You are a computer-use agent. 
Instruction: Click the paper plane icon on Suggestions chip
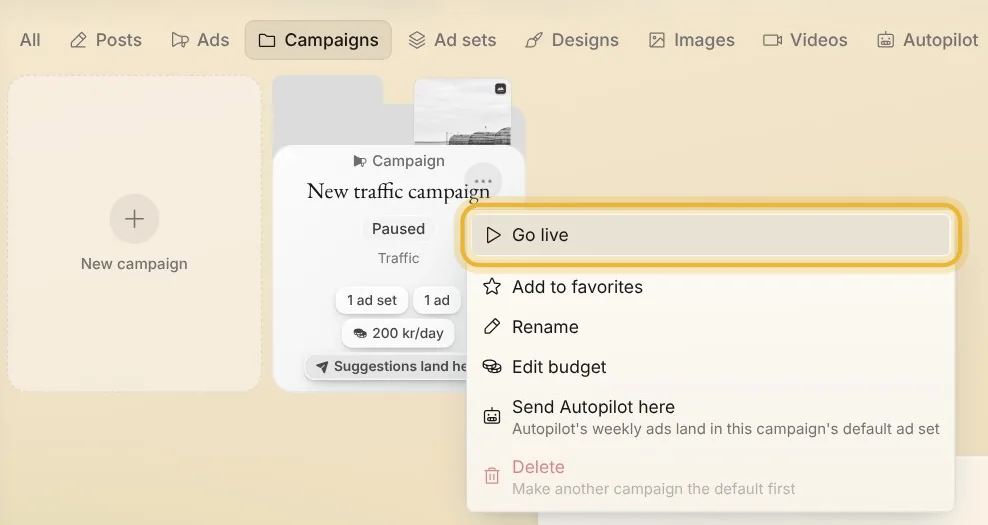(322, 367)
